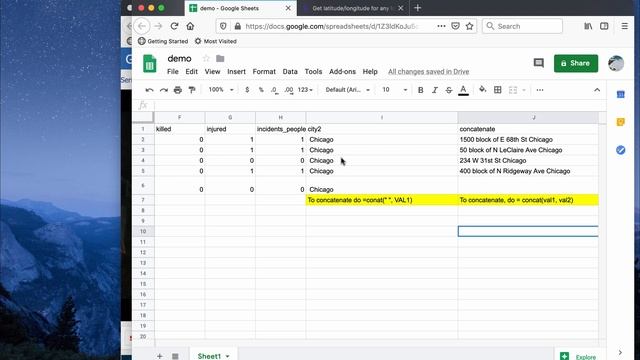Open the Sheets home logo
This screenshot has width=640, height=360.
[x=149, y=64]
